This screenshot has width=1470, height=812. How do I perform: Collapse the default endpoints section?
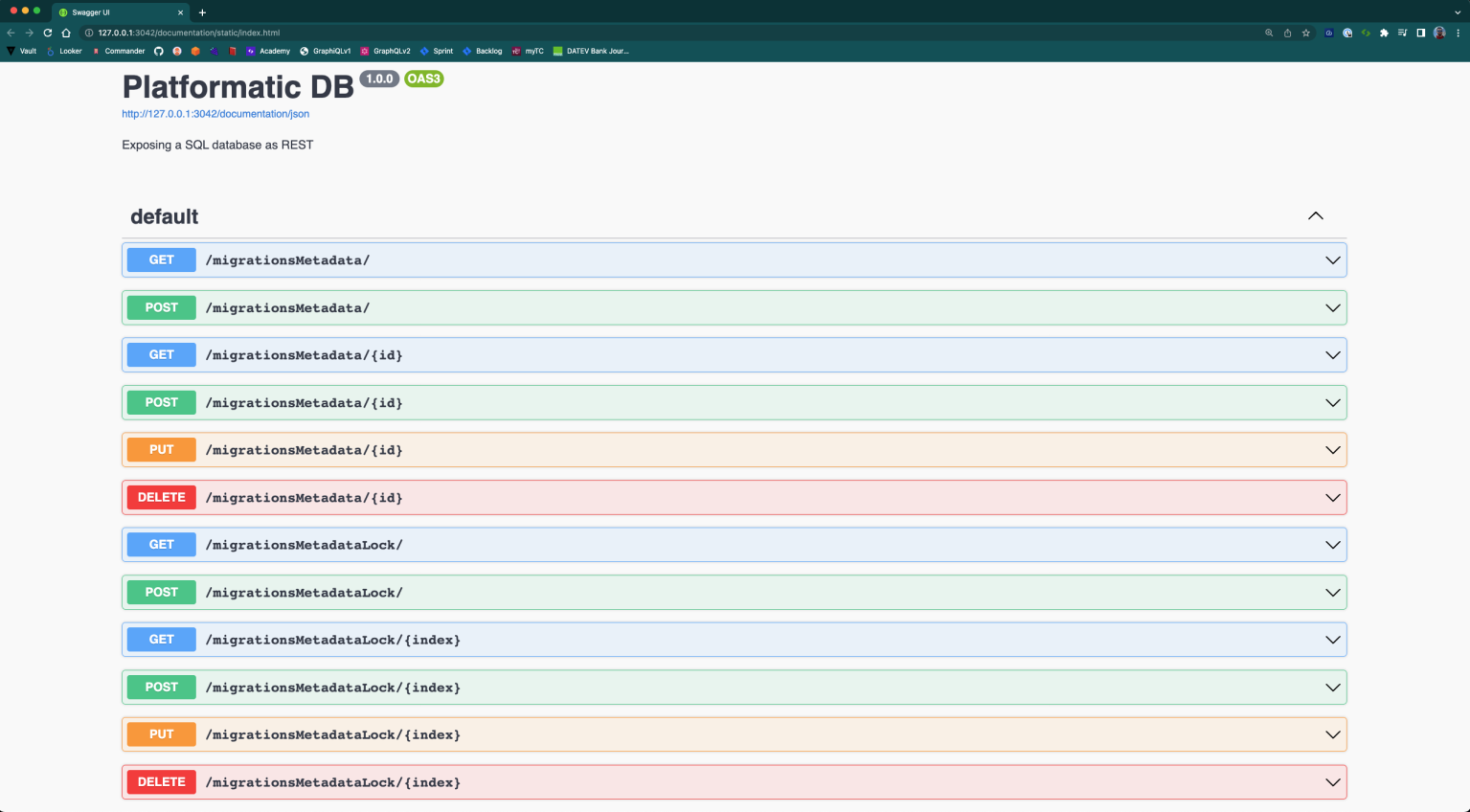(1315, 216)
